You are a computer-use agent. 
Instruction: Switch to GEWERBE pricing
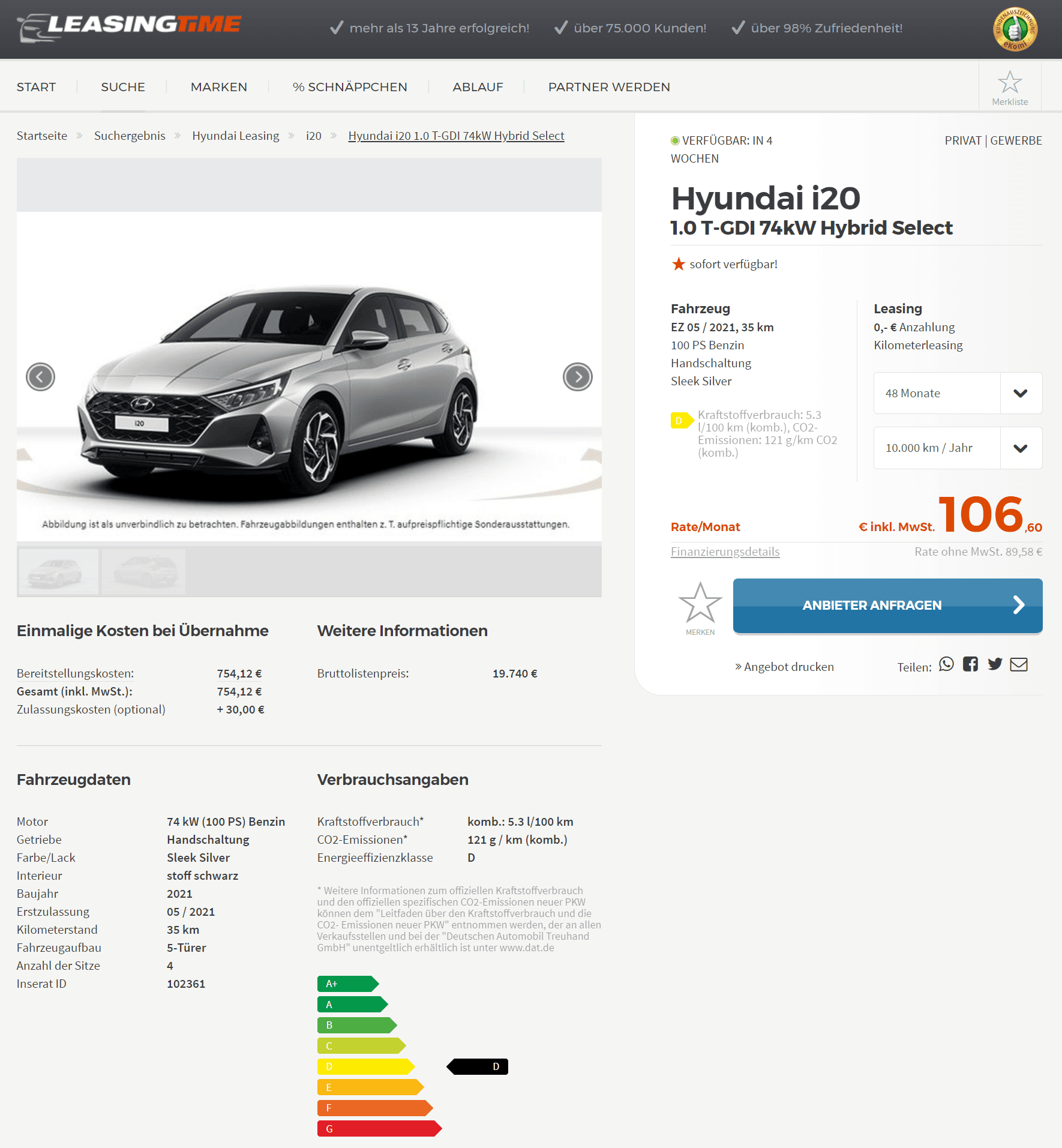(1016, 140)
